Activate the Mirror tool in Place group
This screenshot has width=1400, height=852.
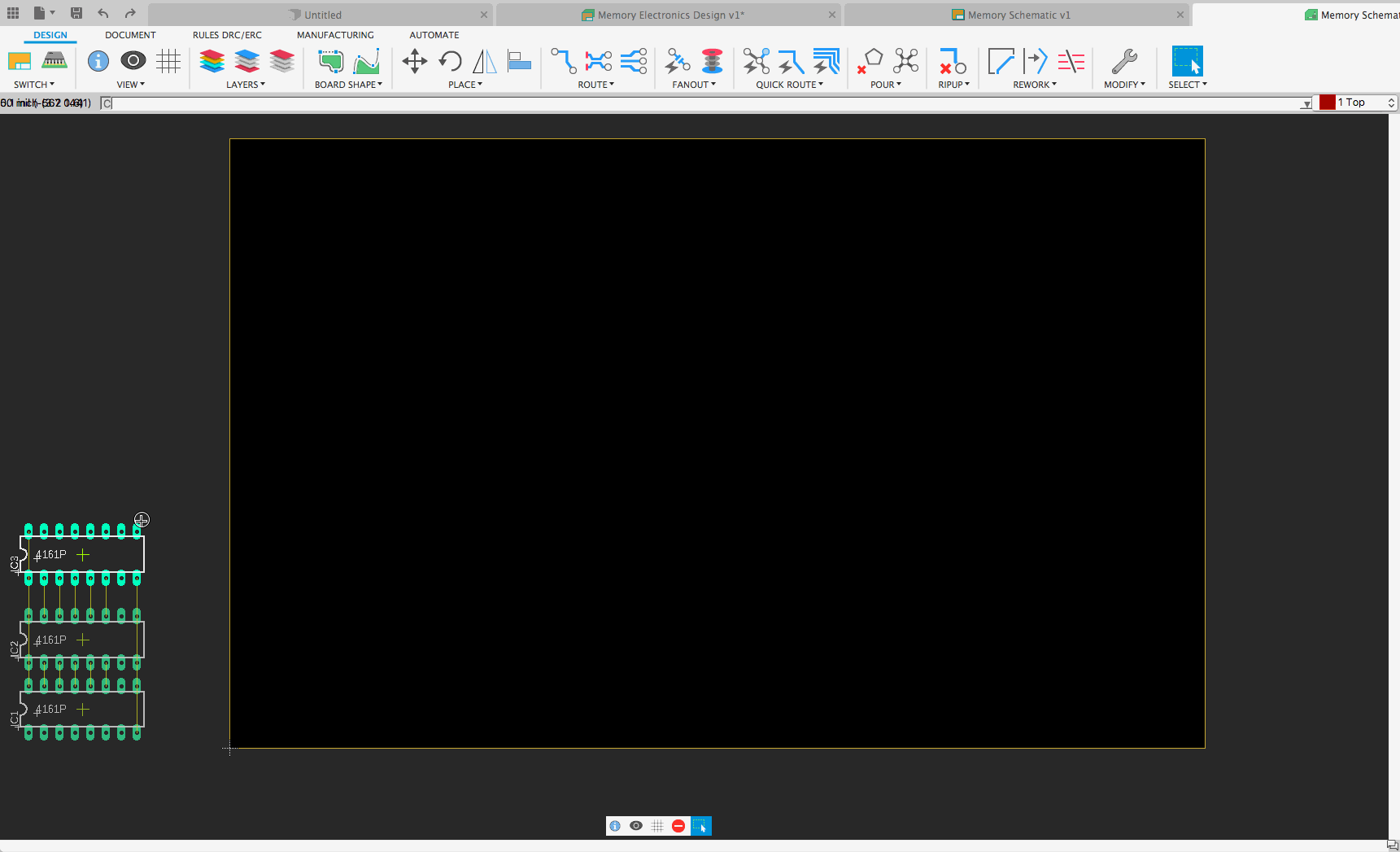point(484,61)
